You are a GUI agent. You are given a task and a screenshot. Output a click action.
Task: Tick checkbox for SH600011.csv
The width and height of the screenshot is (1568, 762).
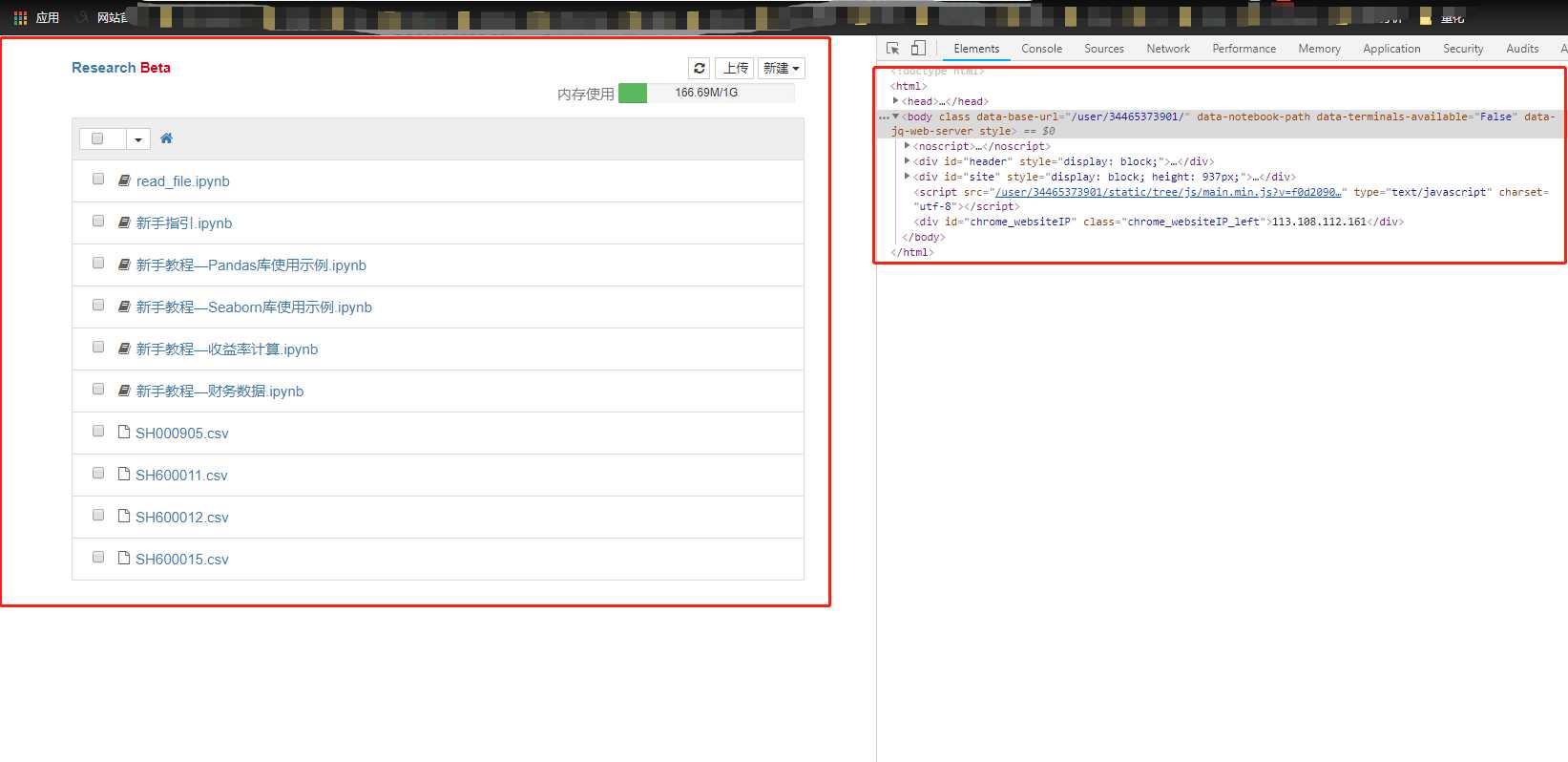pos(98,473)
